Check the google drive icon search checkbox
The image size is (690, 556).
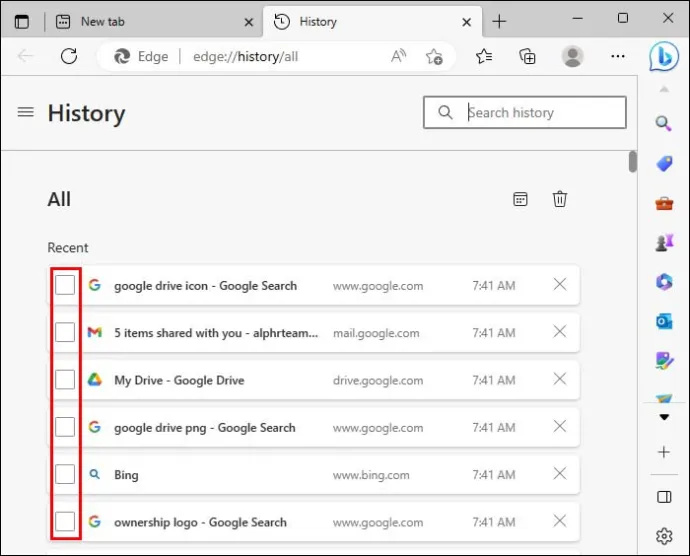65,285
